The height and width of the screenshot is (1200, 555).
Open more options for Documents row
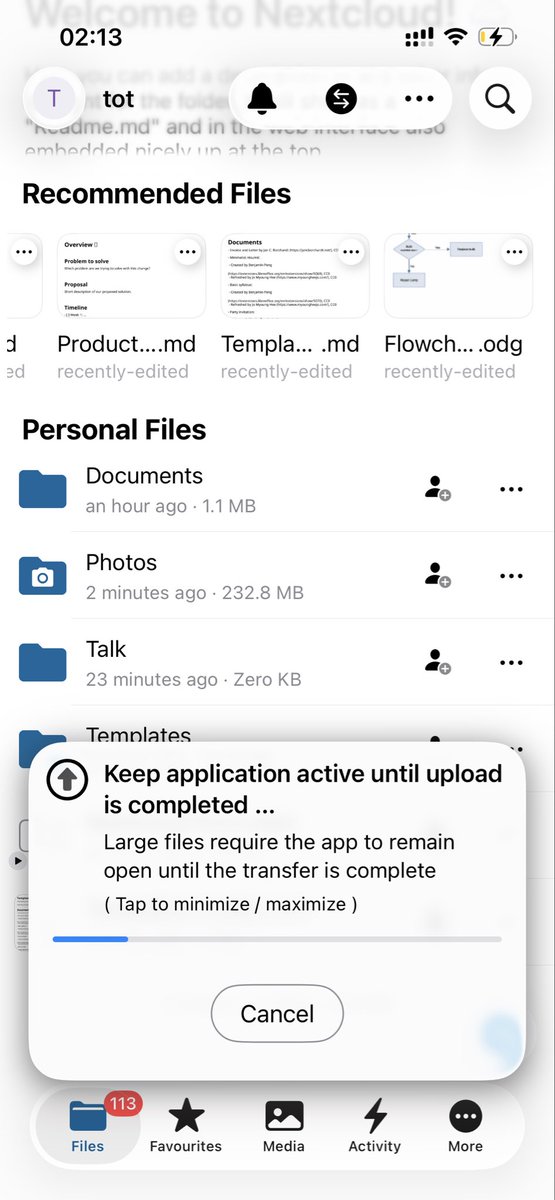[x=511, y=489]
